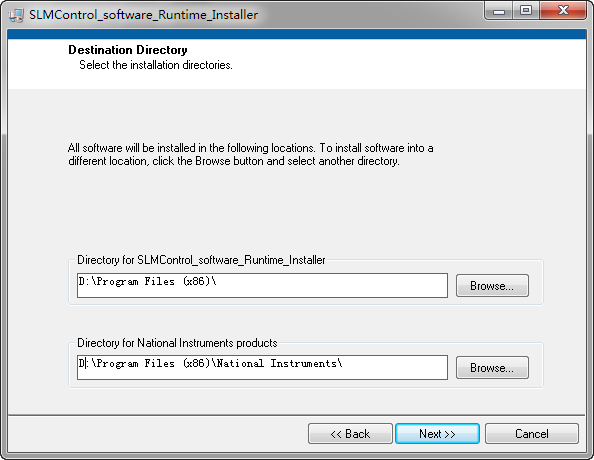Place cursor after 'National Instruments\' in path
The image size is (594, 460).
(x=343, y=364)
